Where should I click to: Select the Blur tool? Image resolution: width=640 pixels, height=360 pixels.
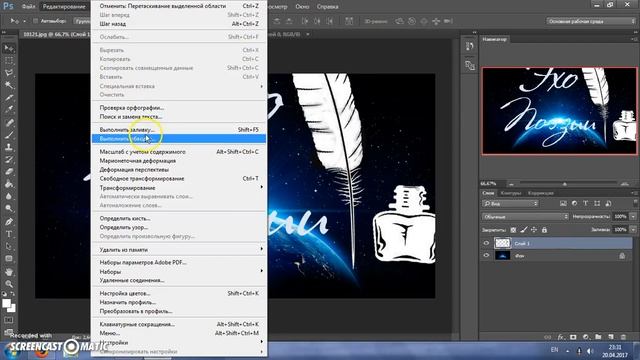[x=9, y=196]
